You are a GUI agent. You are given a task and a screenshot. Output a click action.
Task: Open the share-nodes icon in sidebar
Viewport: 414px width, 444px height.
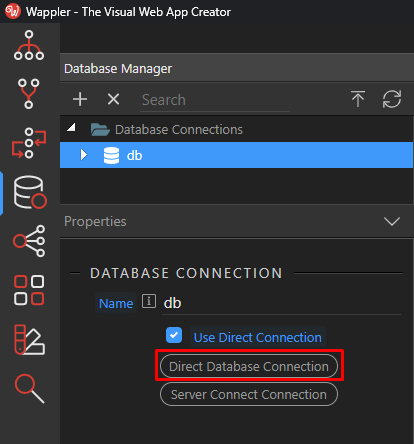29,241
